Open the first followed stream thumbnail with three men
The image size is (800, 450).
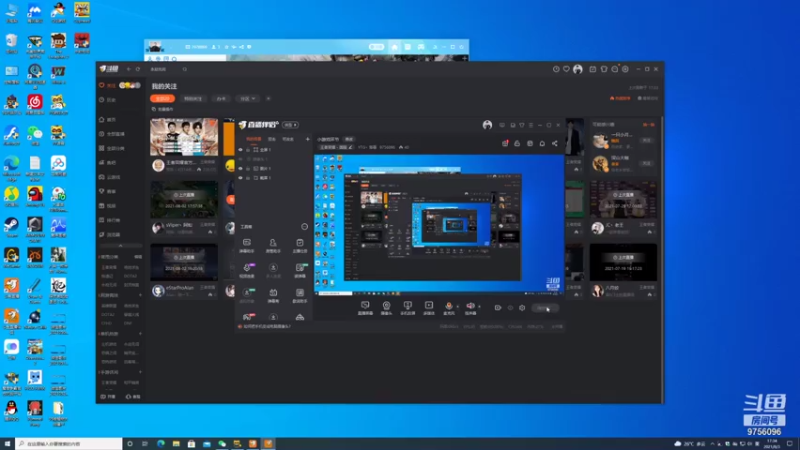tap(184, 137)
